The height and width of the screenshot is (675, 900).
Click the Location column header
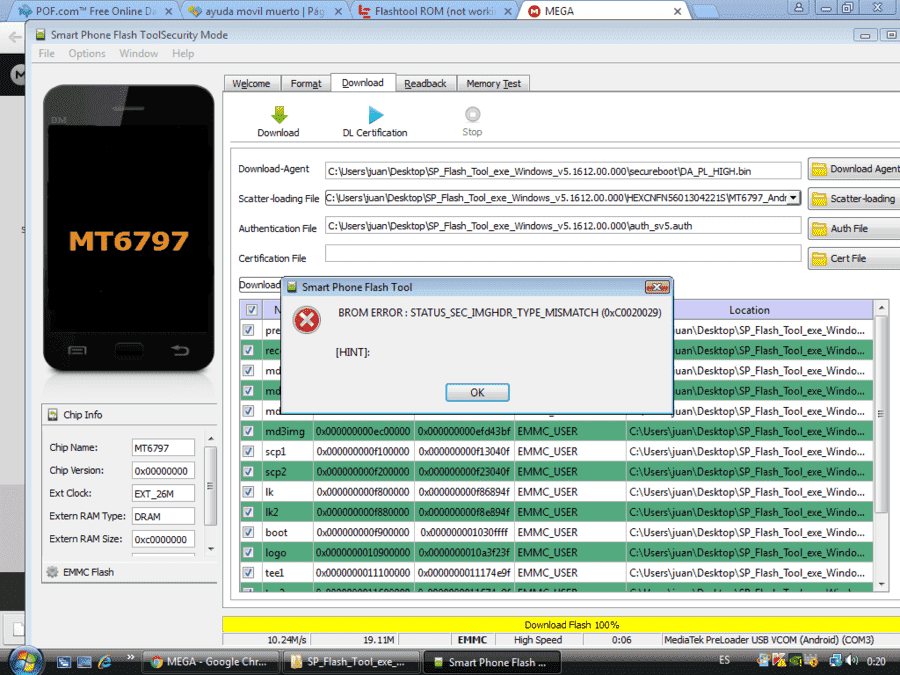click(750, 310)
